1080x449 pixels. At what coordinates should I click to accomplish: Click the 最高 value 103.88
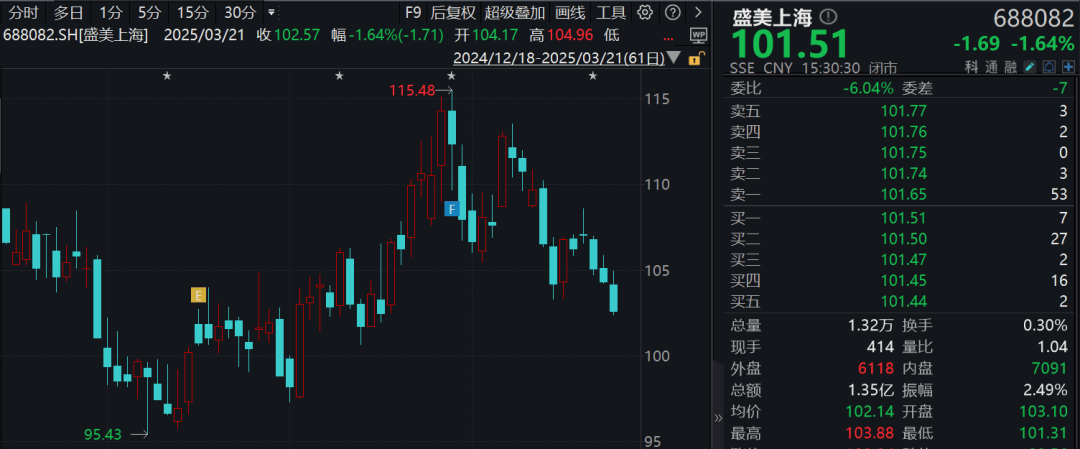pos(871,433)
